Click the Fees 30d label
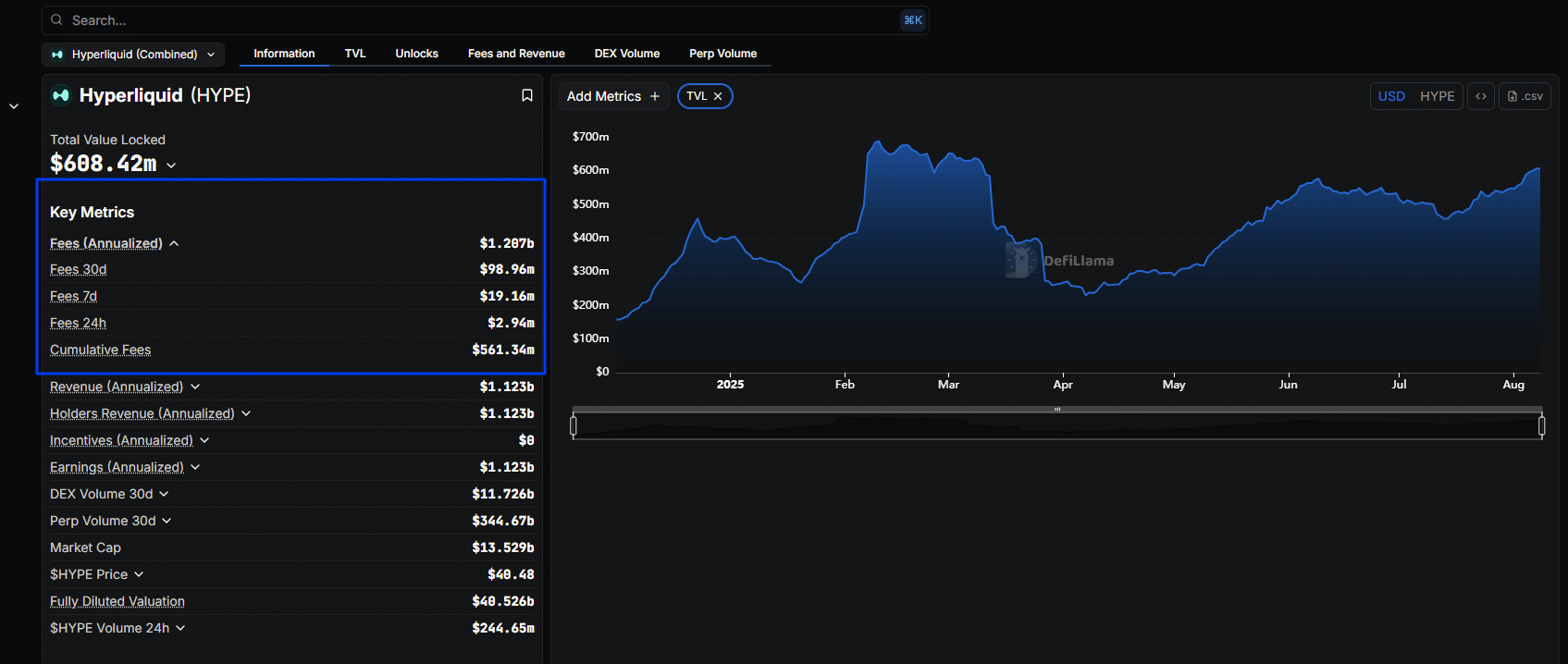Screen dimensions: 1568x664 (x=79, y=269)
